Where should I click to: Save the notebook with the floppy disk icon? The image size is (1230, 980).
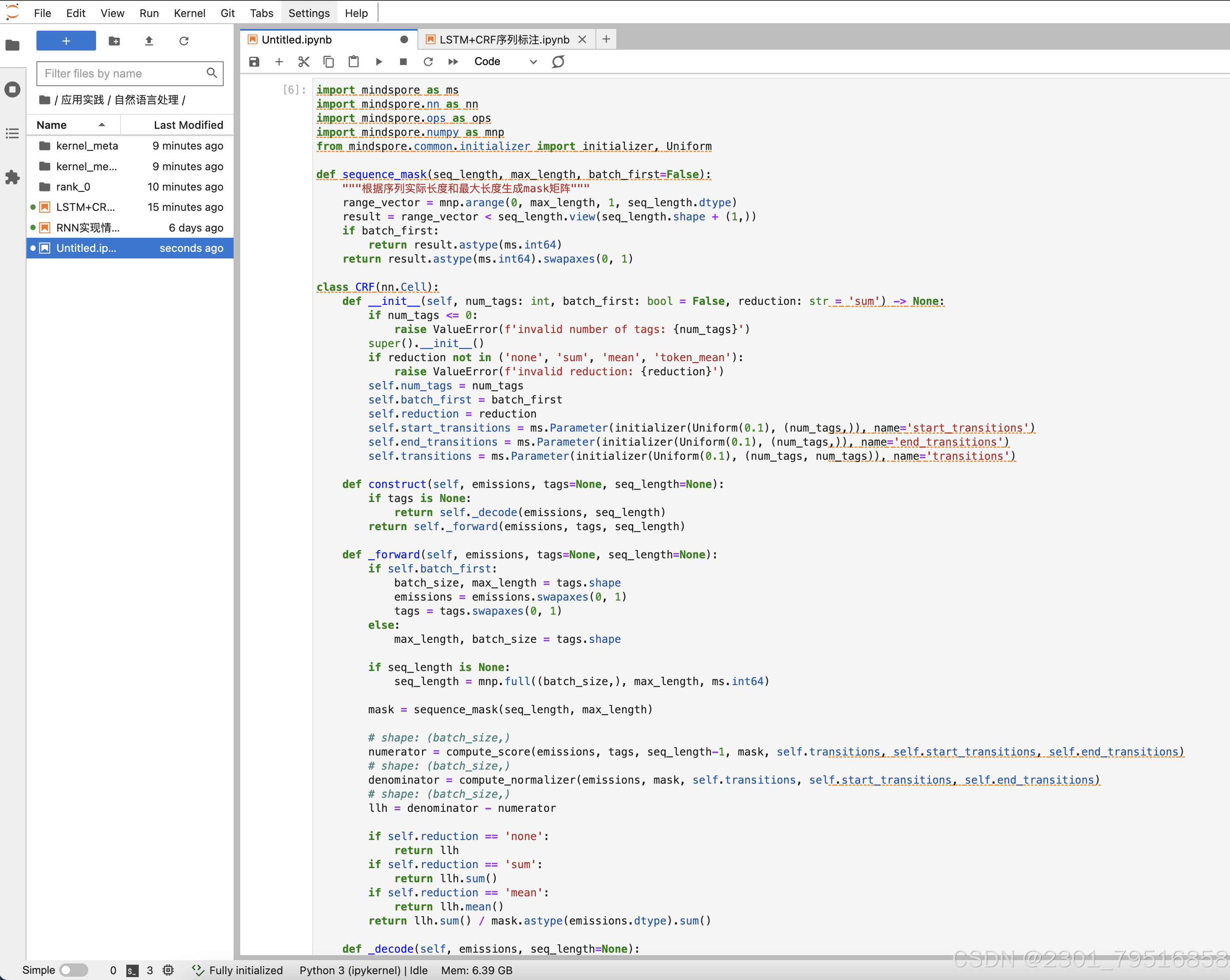(254, 62)
